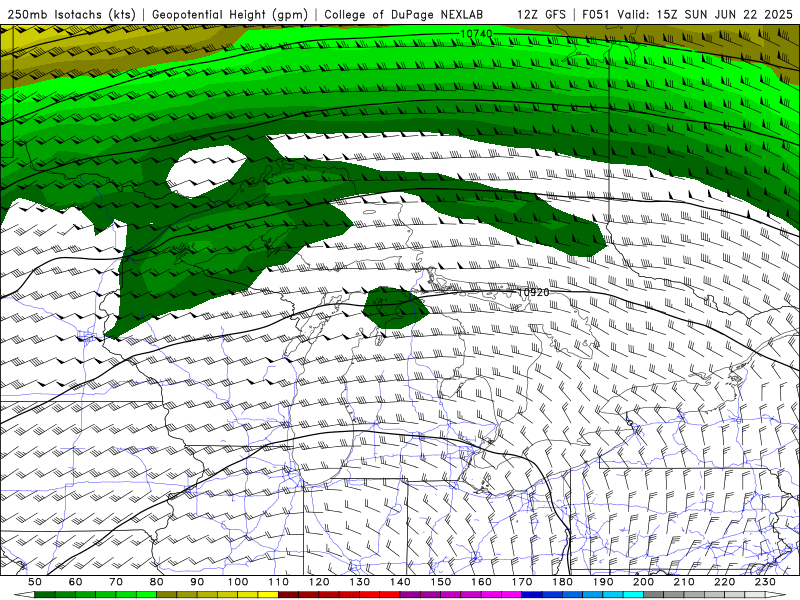800x600 pixels.
Task: Select the bright green swatch left of 80
Action: [x=146, y=595]
